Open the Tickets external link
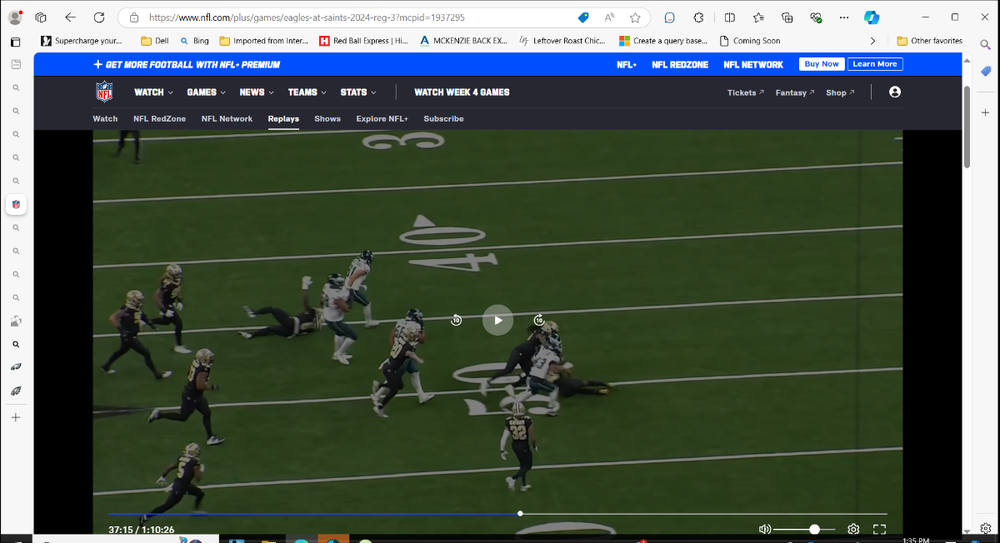Viewport: 1000px width, 543px height. pos(745,93)
